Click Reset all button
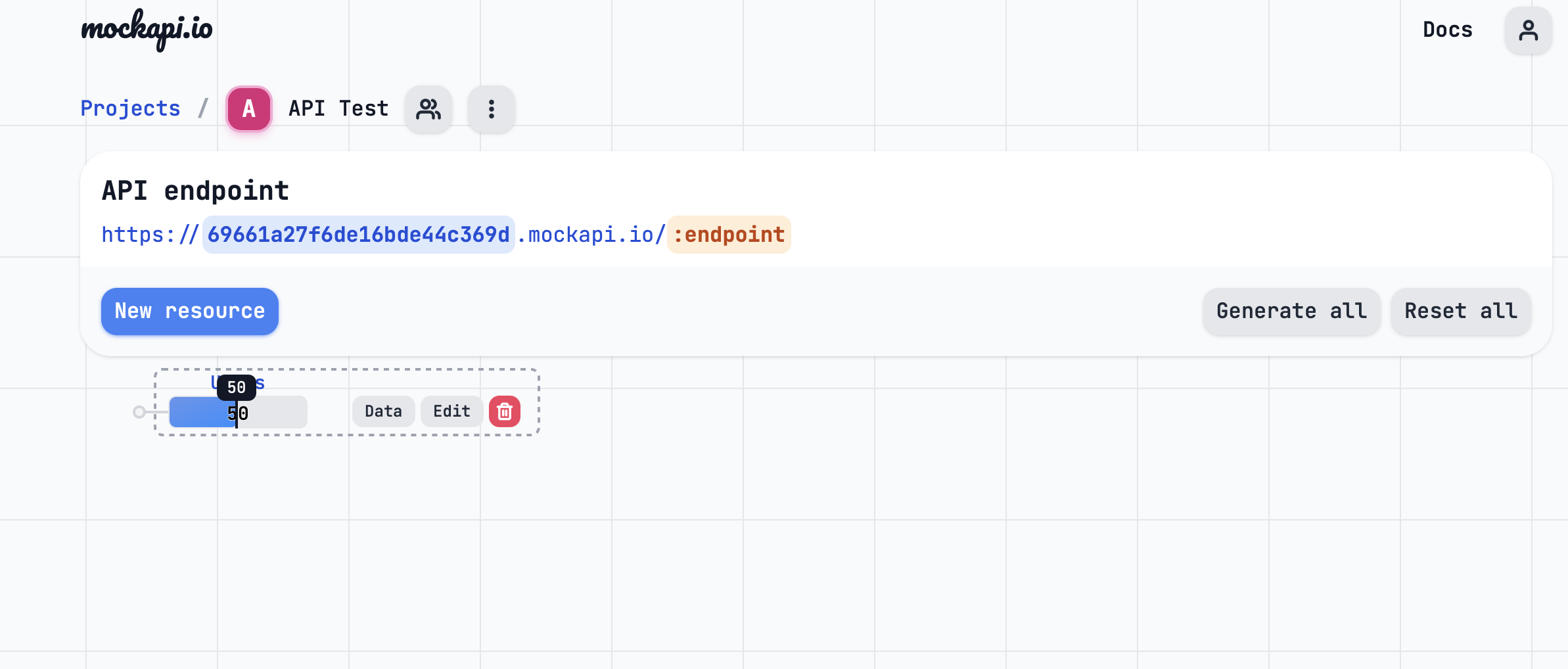Viewport: 1568px width, 669px height. pyautogui.click(x=1461, y=311)
